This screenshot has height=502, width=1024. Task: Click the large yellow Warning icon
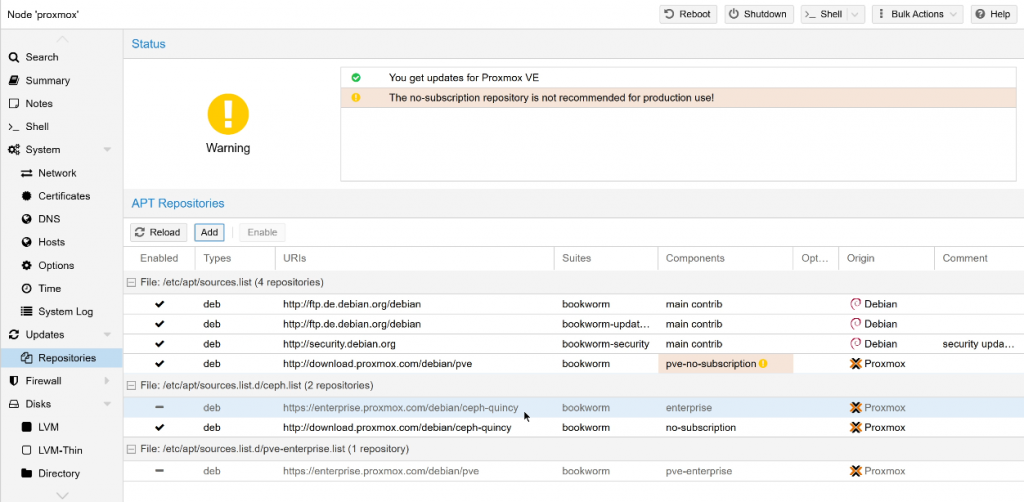[228, 114]
